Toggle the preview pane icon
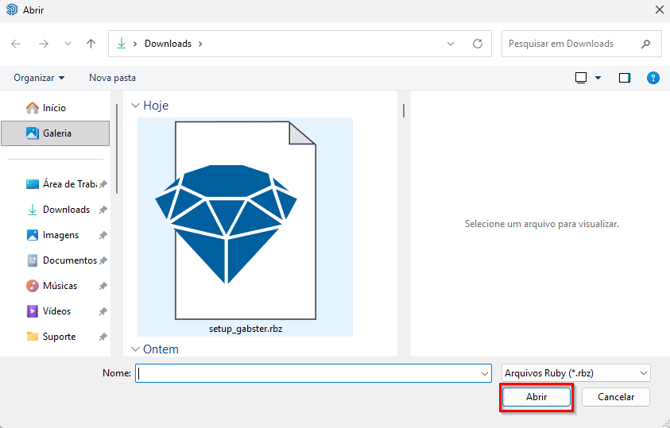This screenshot has height=428, width=670. click(625, 77)
